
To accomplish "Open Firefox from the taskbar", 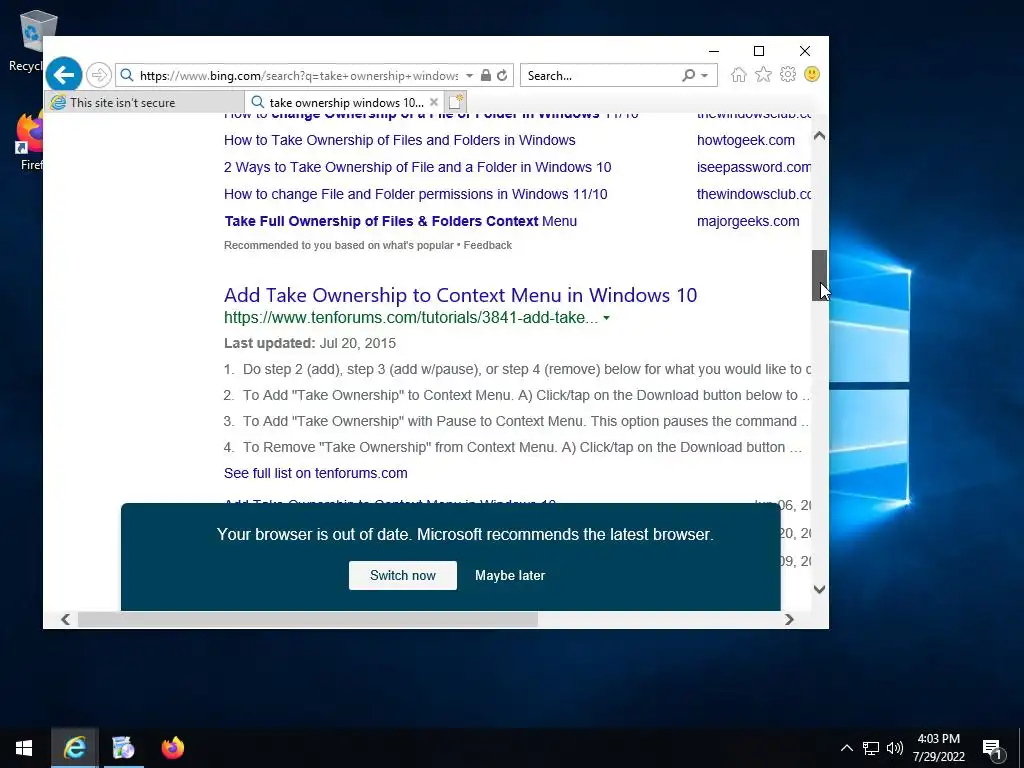I will [172, 748].
